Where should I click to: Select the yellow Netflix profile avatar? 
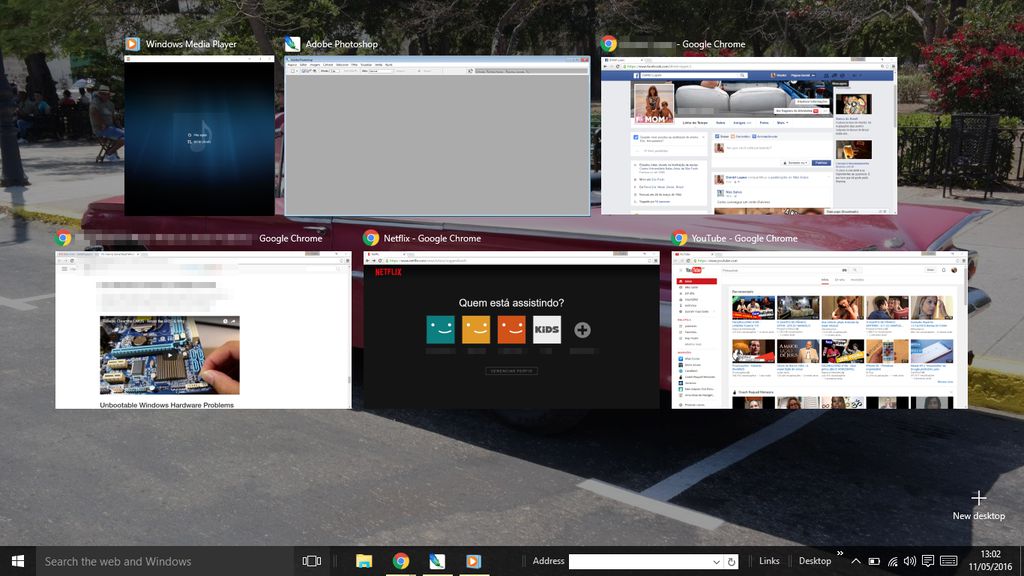476,330
